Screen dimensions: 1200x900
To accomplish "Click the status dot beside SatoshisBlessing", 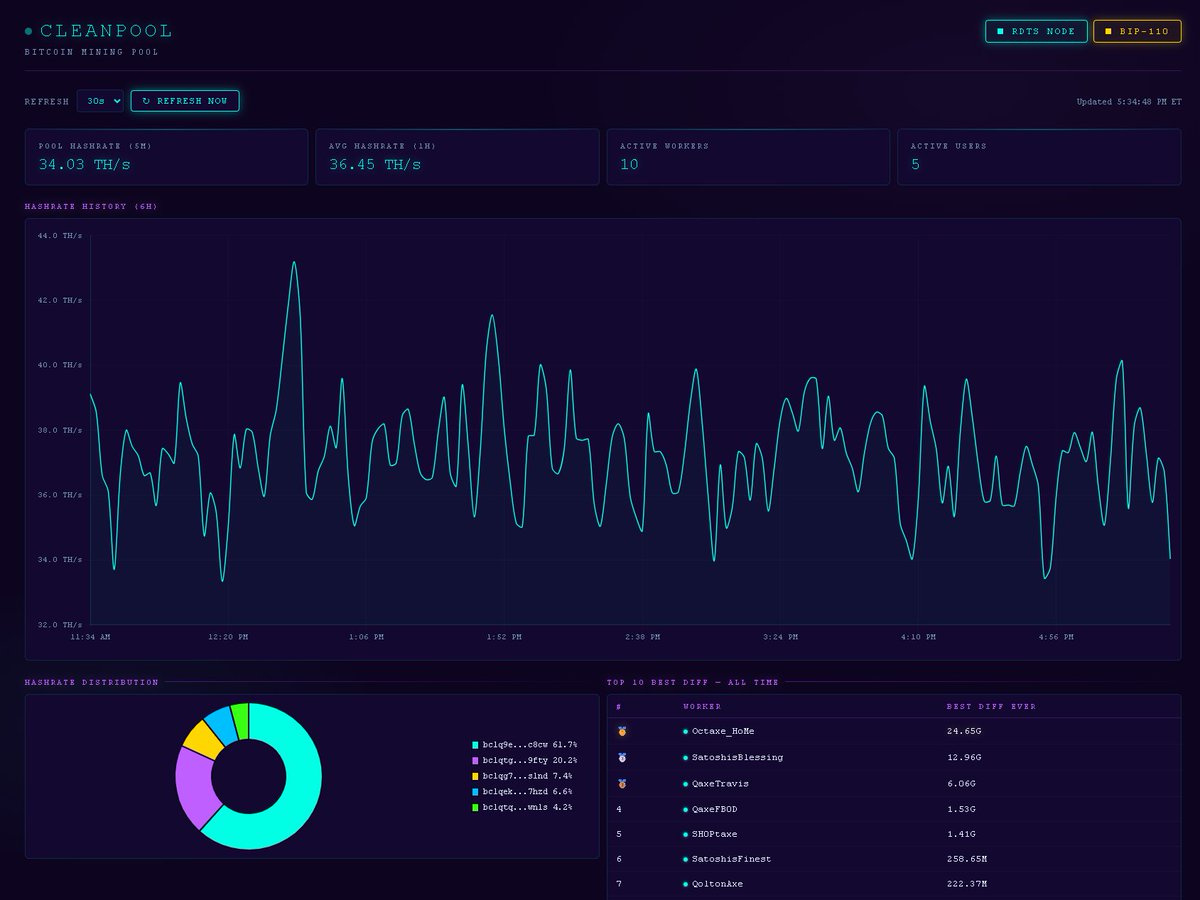I will pyautogui.click(x=686, y=758).
